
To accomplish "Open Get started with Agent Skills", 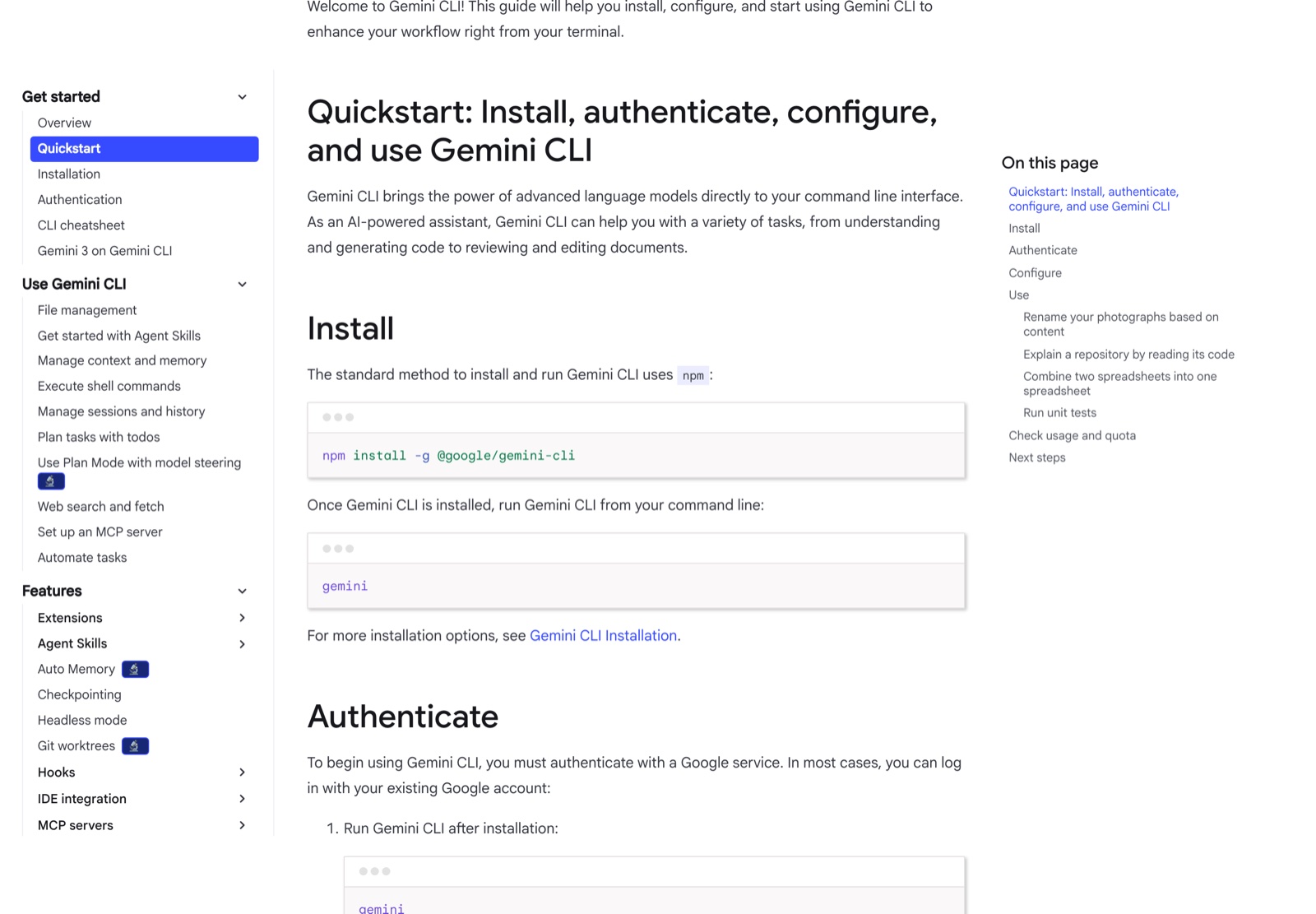I will tap(119, 336).
